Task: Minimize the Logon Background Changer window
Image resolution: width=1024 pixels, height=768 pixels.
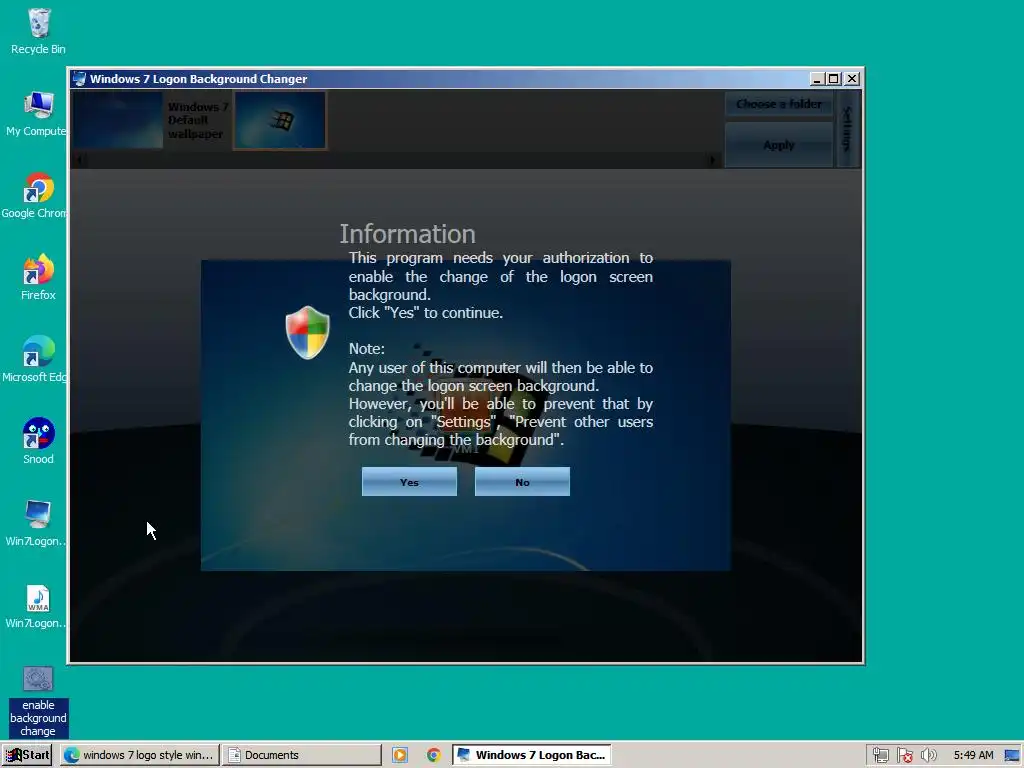Action: tap(816, 79)
